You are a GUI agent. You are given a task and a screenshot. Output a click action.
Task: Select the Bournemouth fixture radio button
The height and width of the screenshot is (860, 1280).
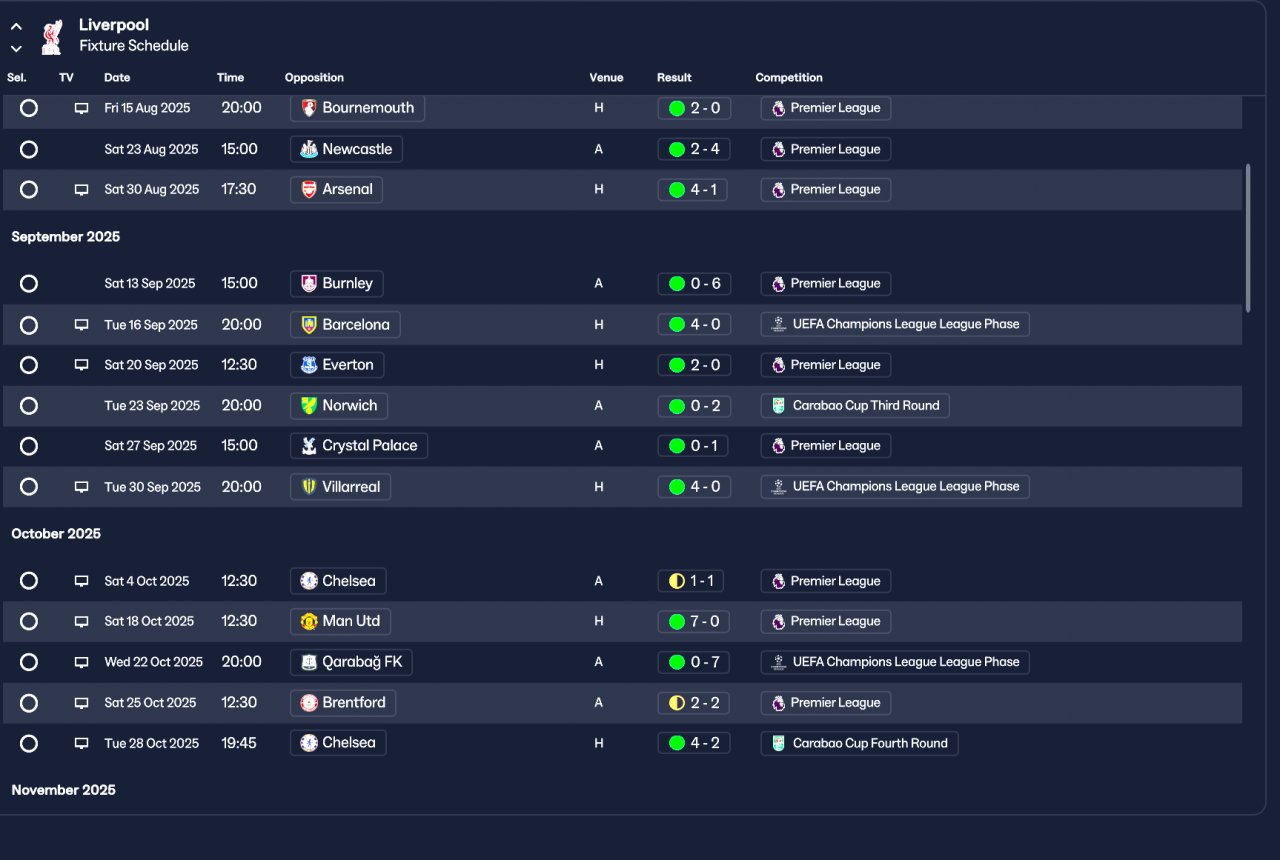29,108
